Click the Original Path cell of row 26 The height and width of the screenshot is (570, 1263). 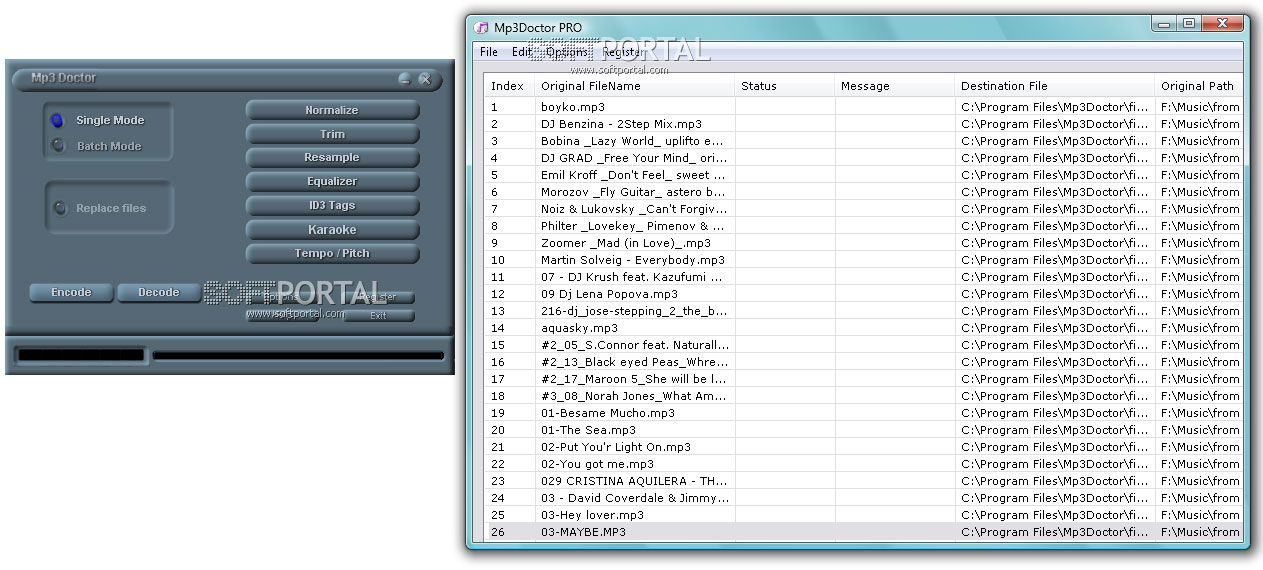click(1198, 532)
